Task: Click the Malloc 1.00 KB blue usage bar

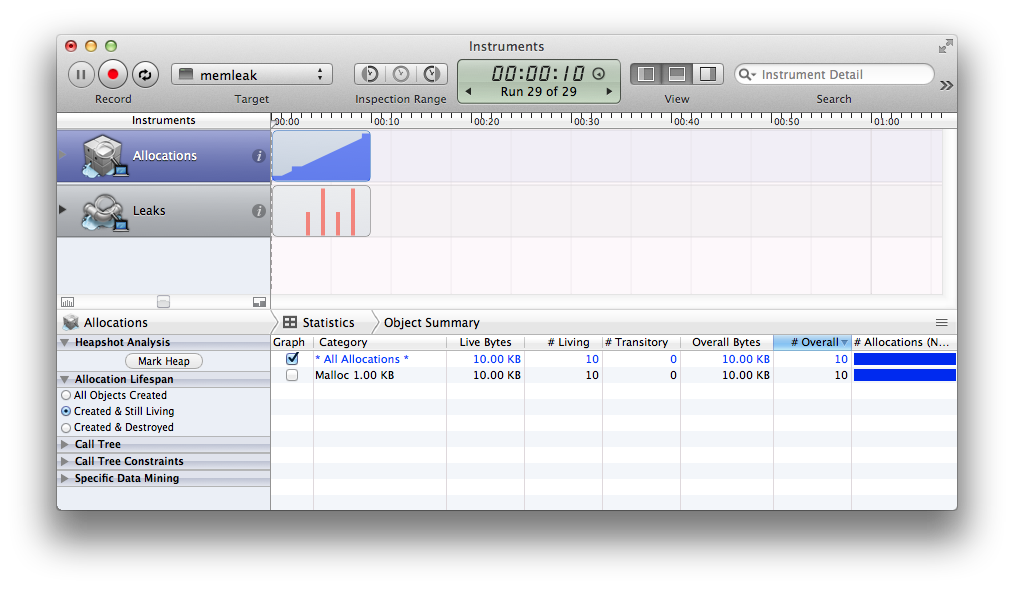Action: tap(905, 375)
